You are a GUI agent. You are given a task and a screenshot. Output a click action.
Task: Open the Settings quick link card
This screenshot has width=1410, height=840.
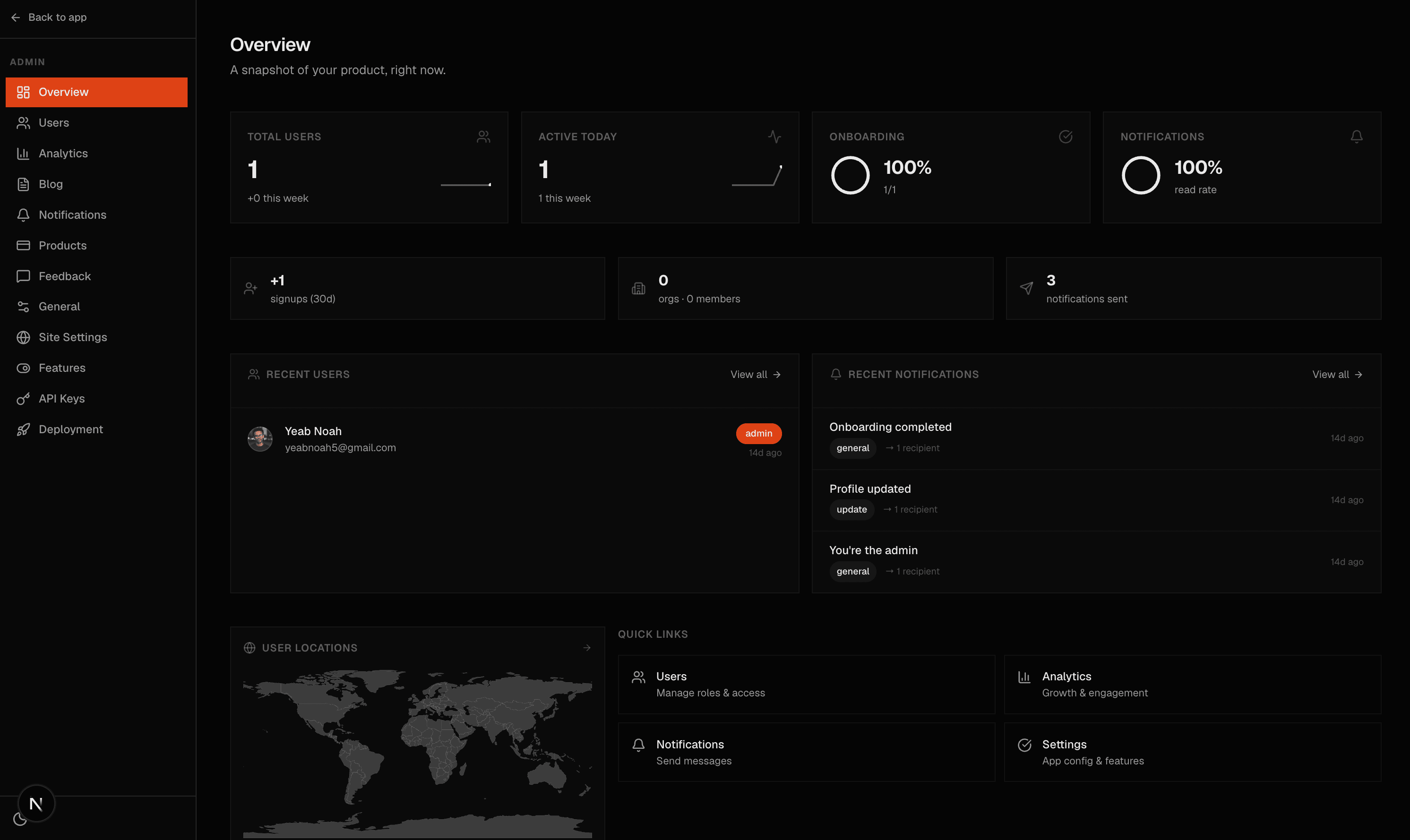point(1193,752)
